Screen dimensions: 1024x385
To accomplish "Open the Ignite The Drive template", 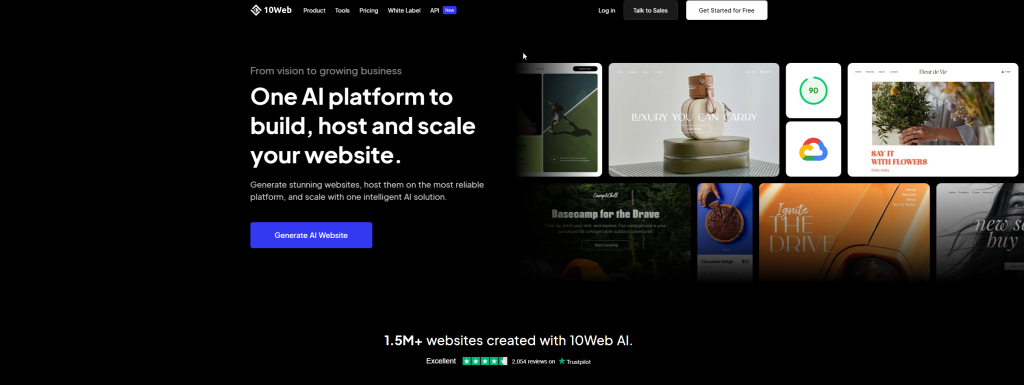I will pyautogui.click(x=844, y=232).
